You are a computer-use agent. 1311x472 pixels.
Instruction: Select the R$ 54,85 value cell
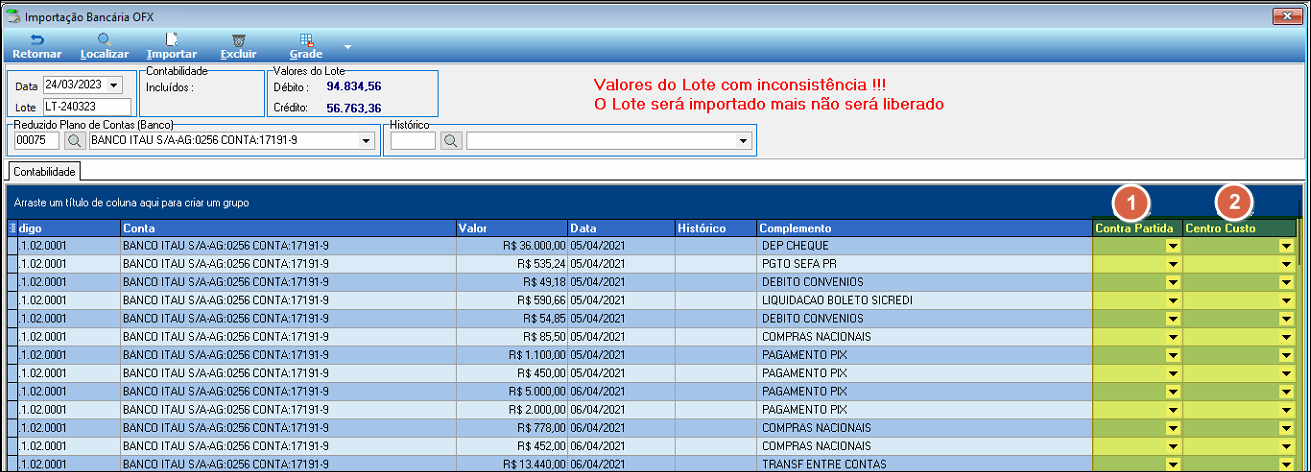coord(511,318)
